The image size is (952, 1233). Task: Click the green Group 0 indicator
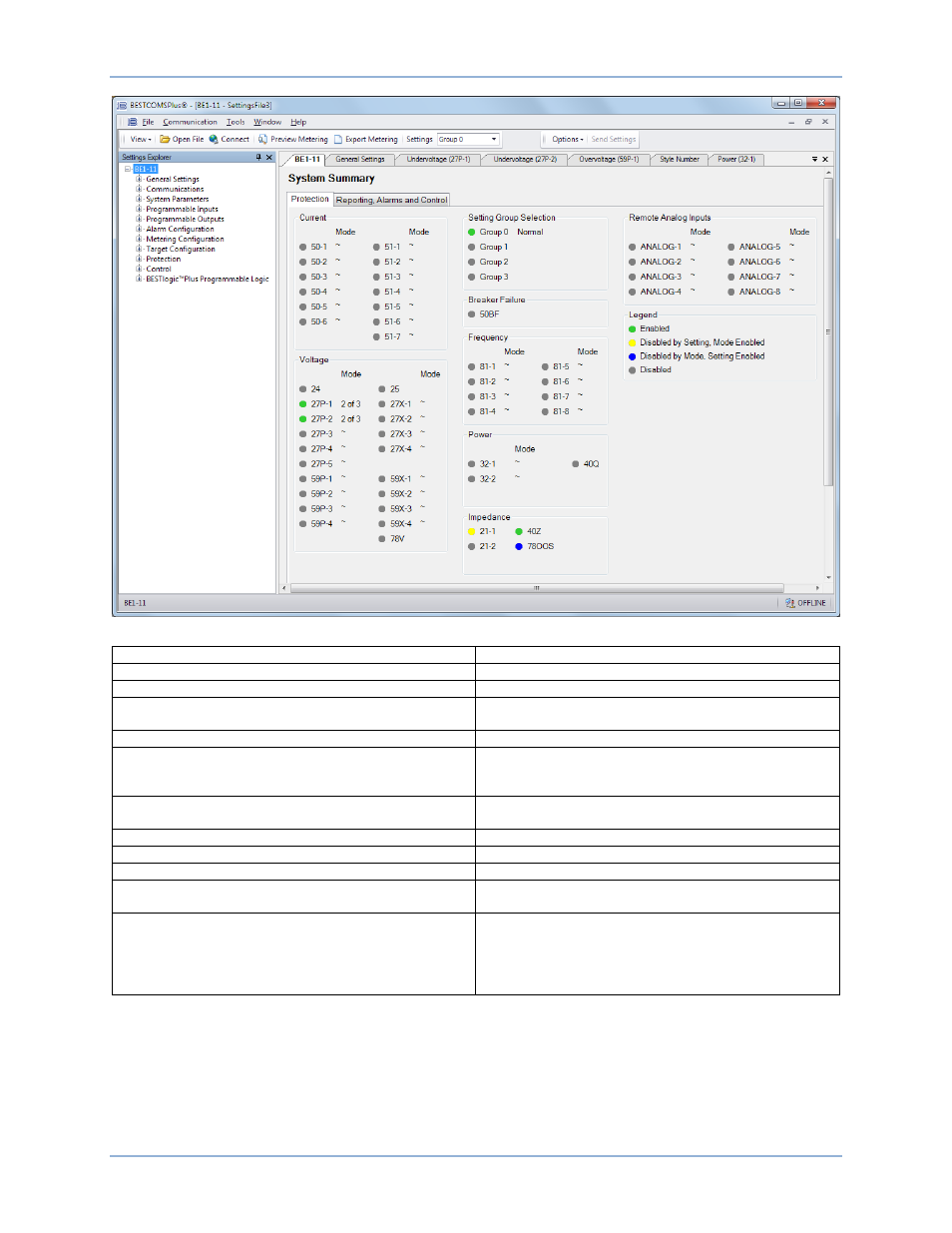pos(472,232)
